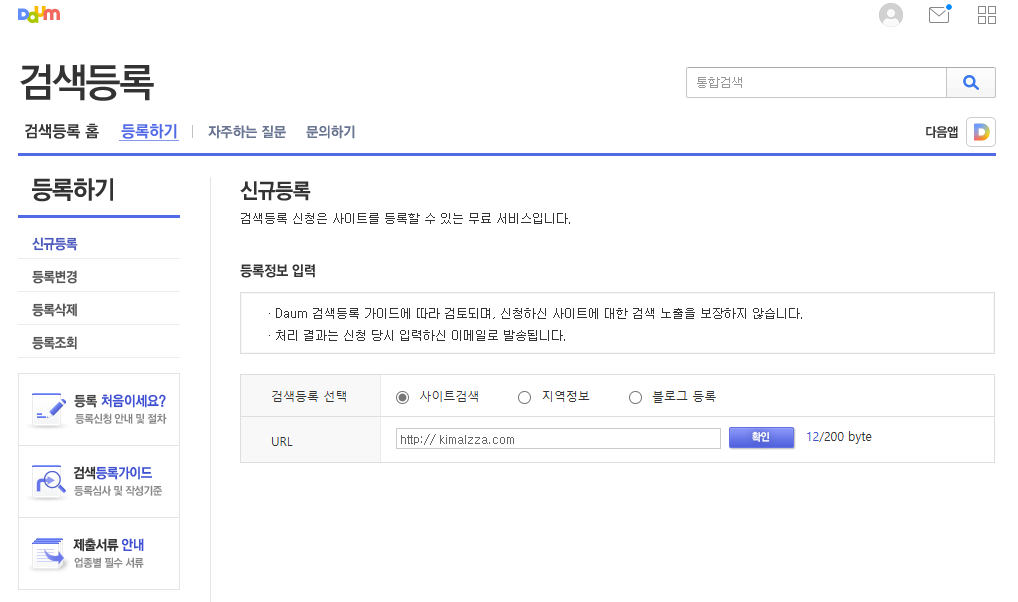The image size is (1018, 602).
Task: Click the 확인 confirm button
Action: (x=761, y=438)
